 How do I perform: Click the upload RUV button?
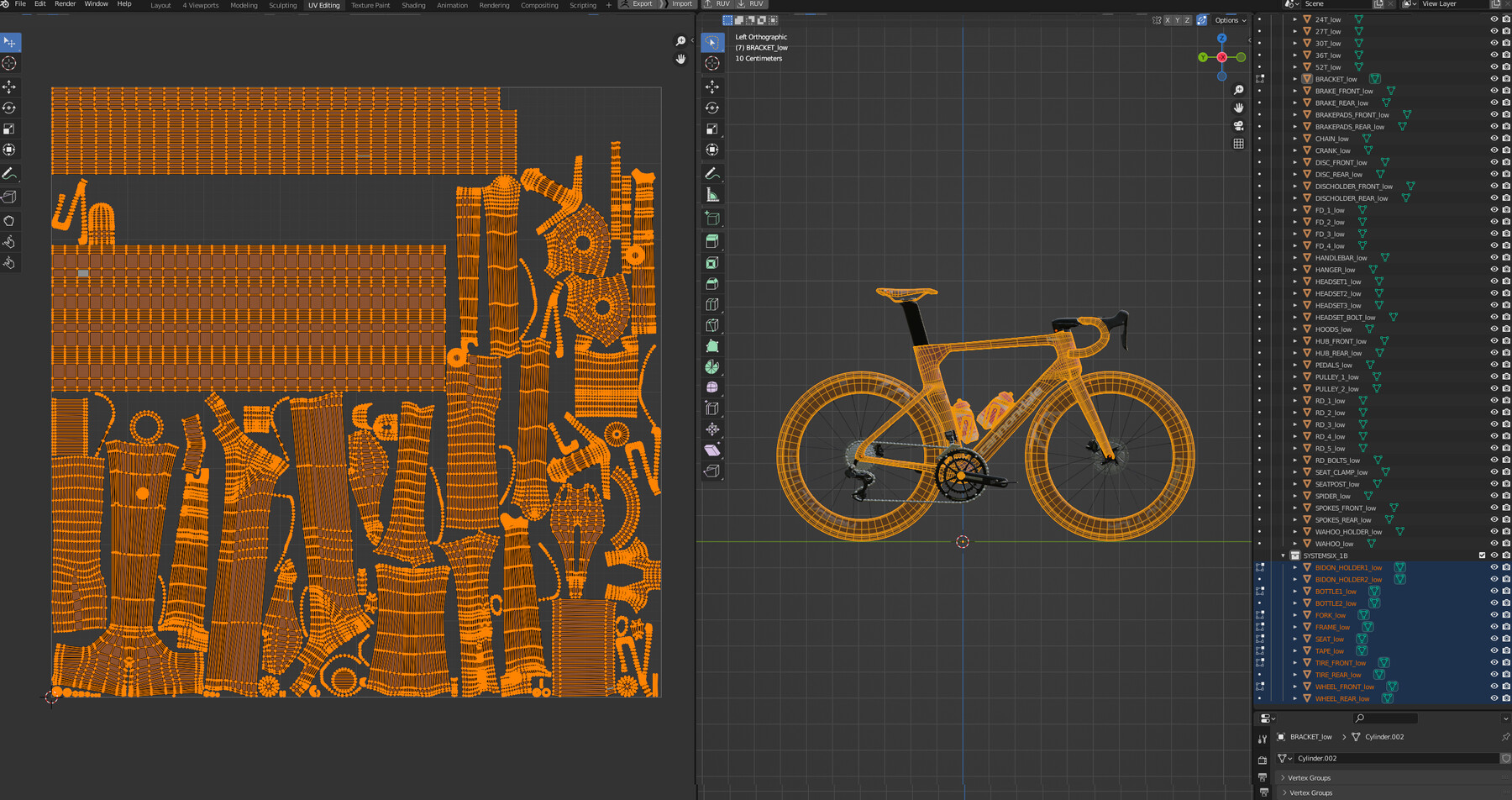[x=717, y=4]
